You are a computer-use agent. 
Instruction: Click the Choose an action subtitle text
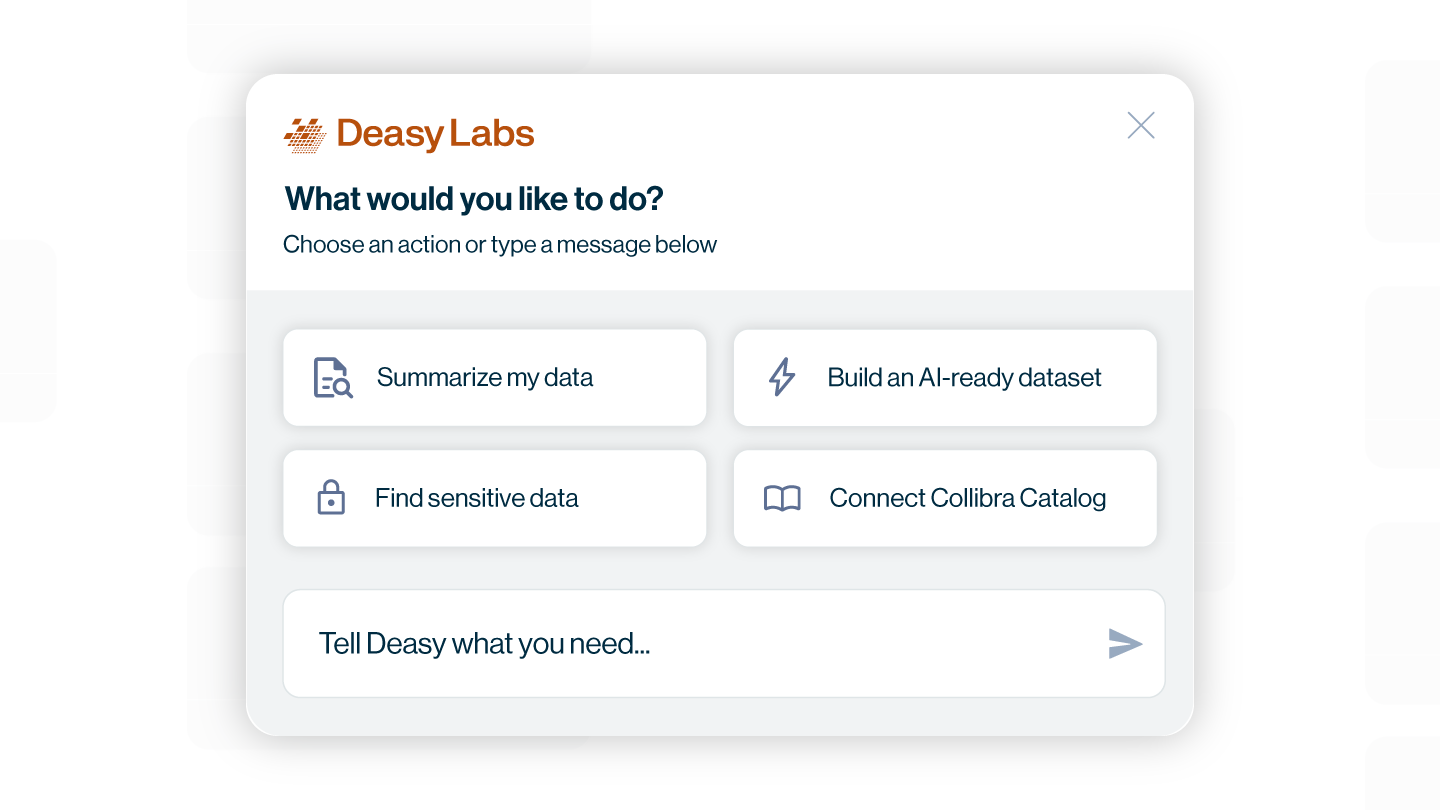pos(500,244)
